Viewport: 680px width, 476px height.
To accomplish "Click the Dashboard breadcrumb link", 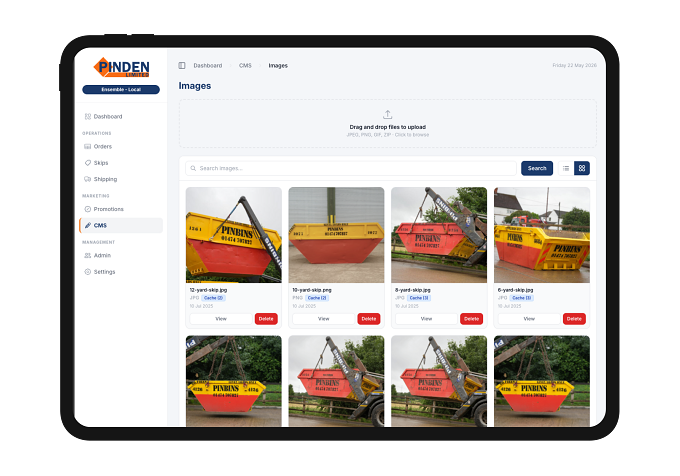I will click(x=208, y=65).
